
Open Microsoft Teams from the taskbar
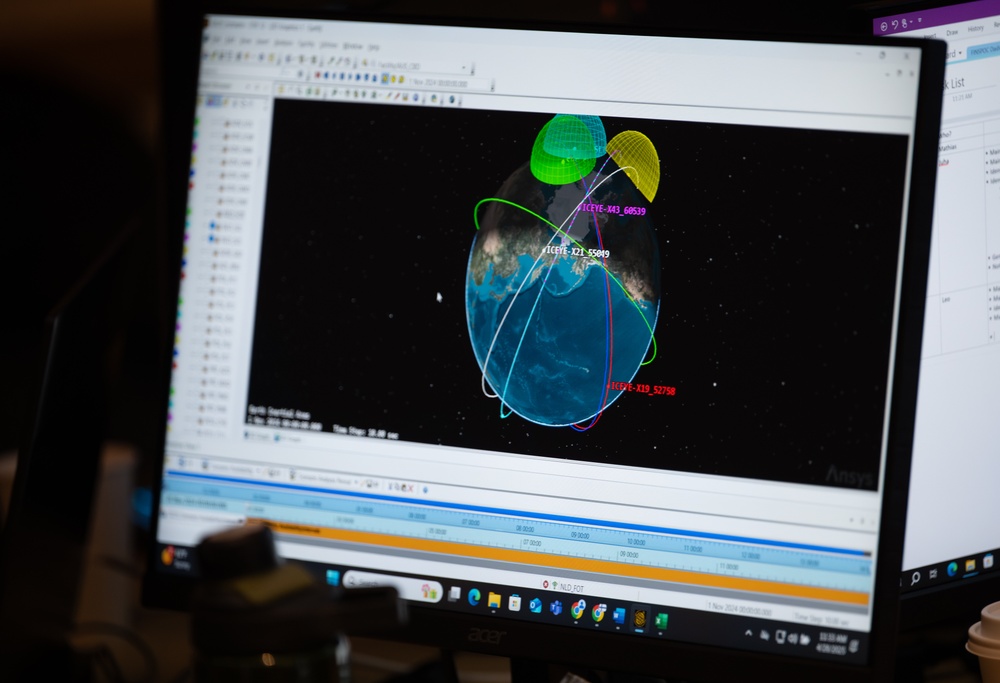pyautogui.click(x=555, y=608)
